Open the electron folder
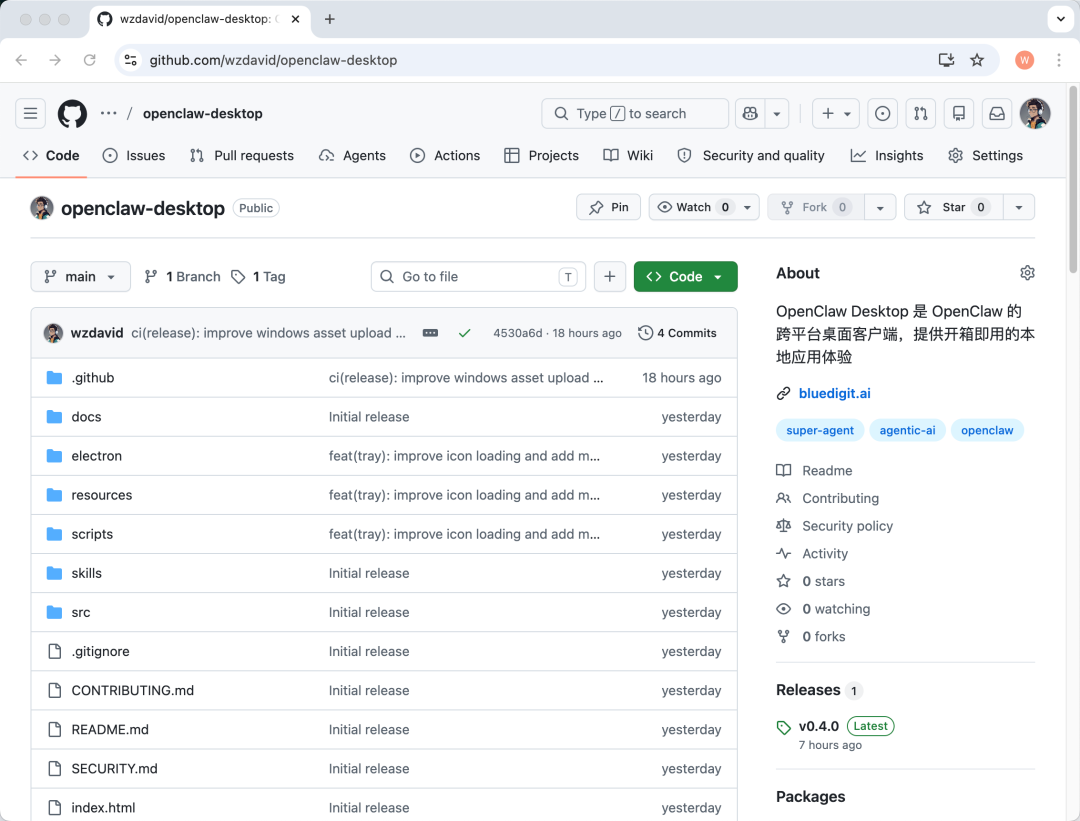This screenshot has height=821, width=1080. point(96,456)
